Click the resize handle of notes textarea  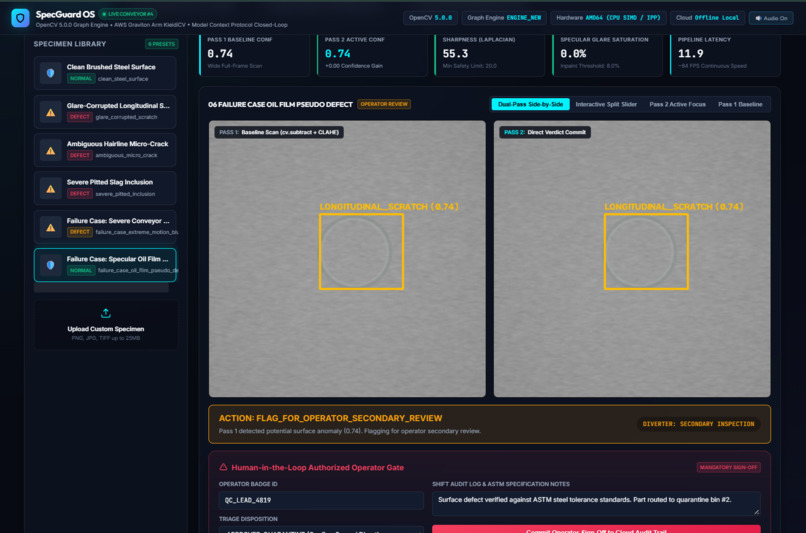(757, 512)
